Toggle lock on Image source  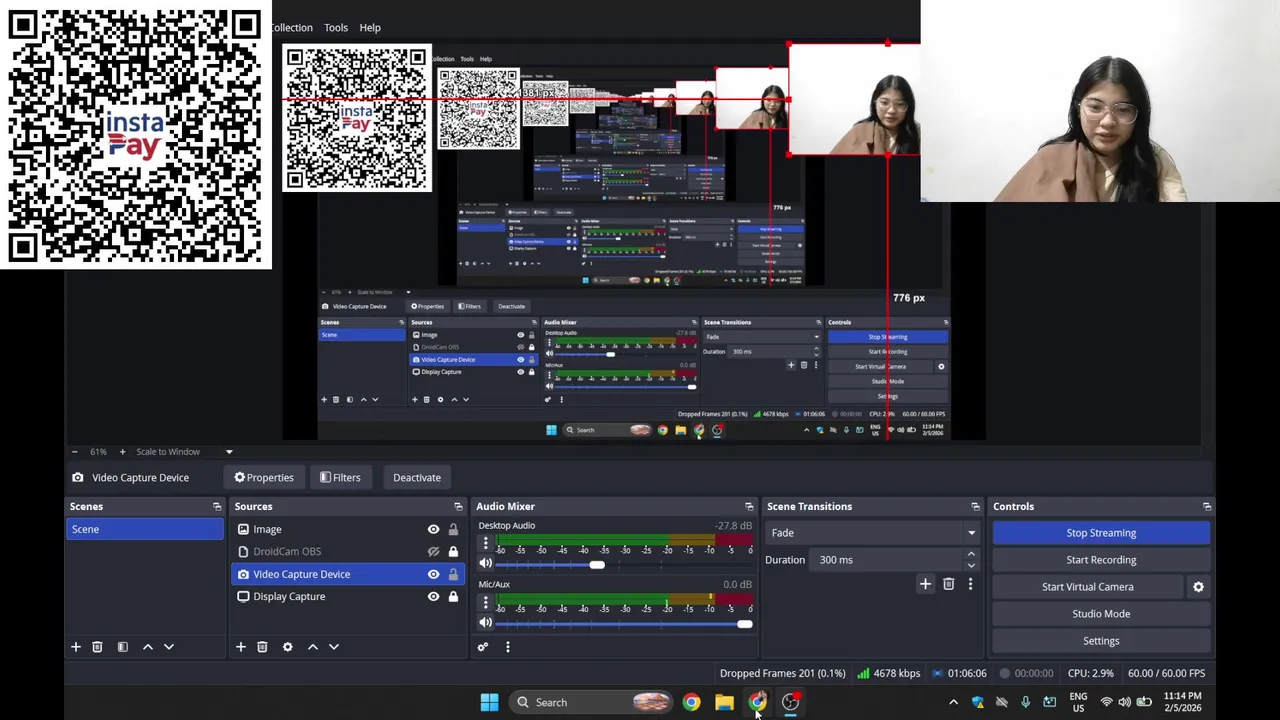[x=453, y=529]
